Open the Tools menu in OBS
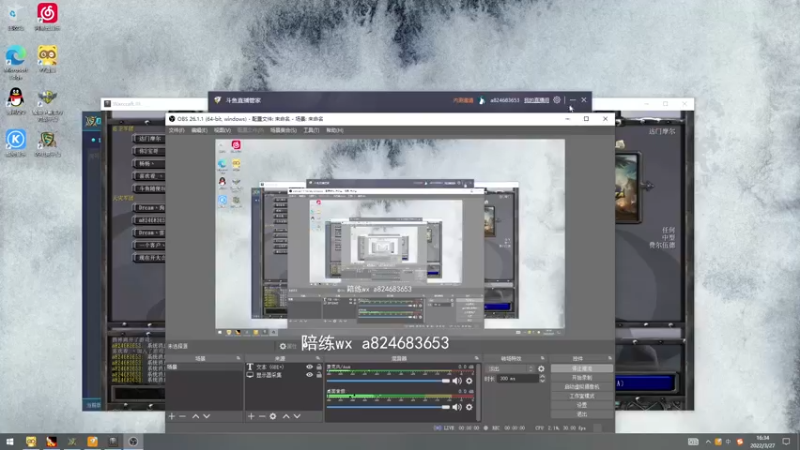800x450 pixels. (311, 131)
